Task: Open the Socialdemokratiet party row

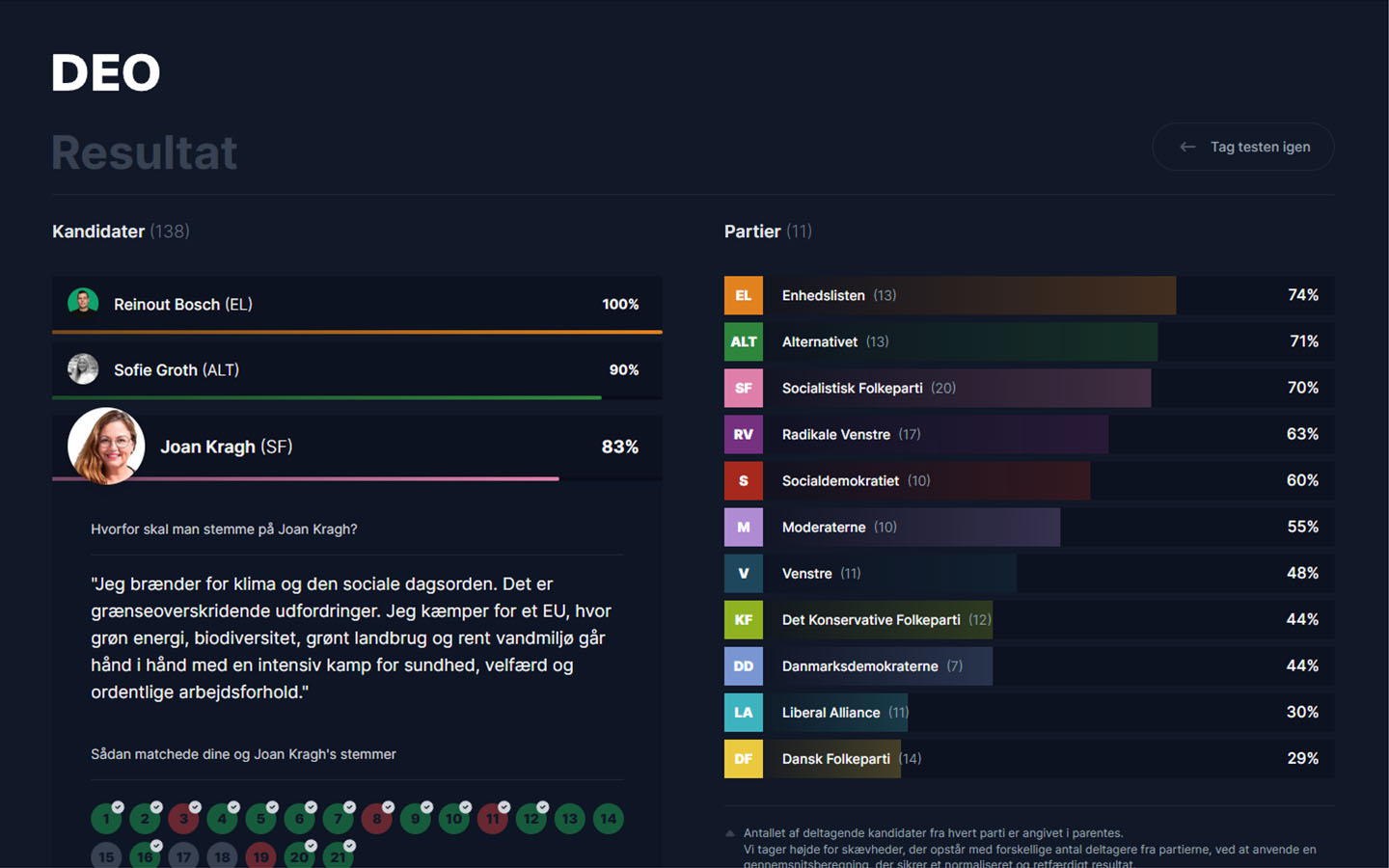Action: [x=1029, y=480]
